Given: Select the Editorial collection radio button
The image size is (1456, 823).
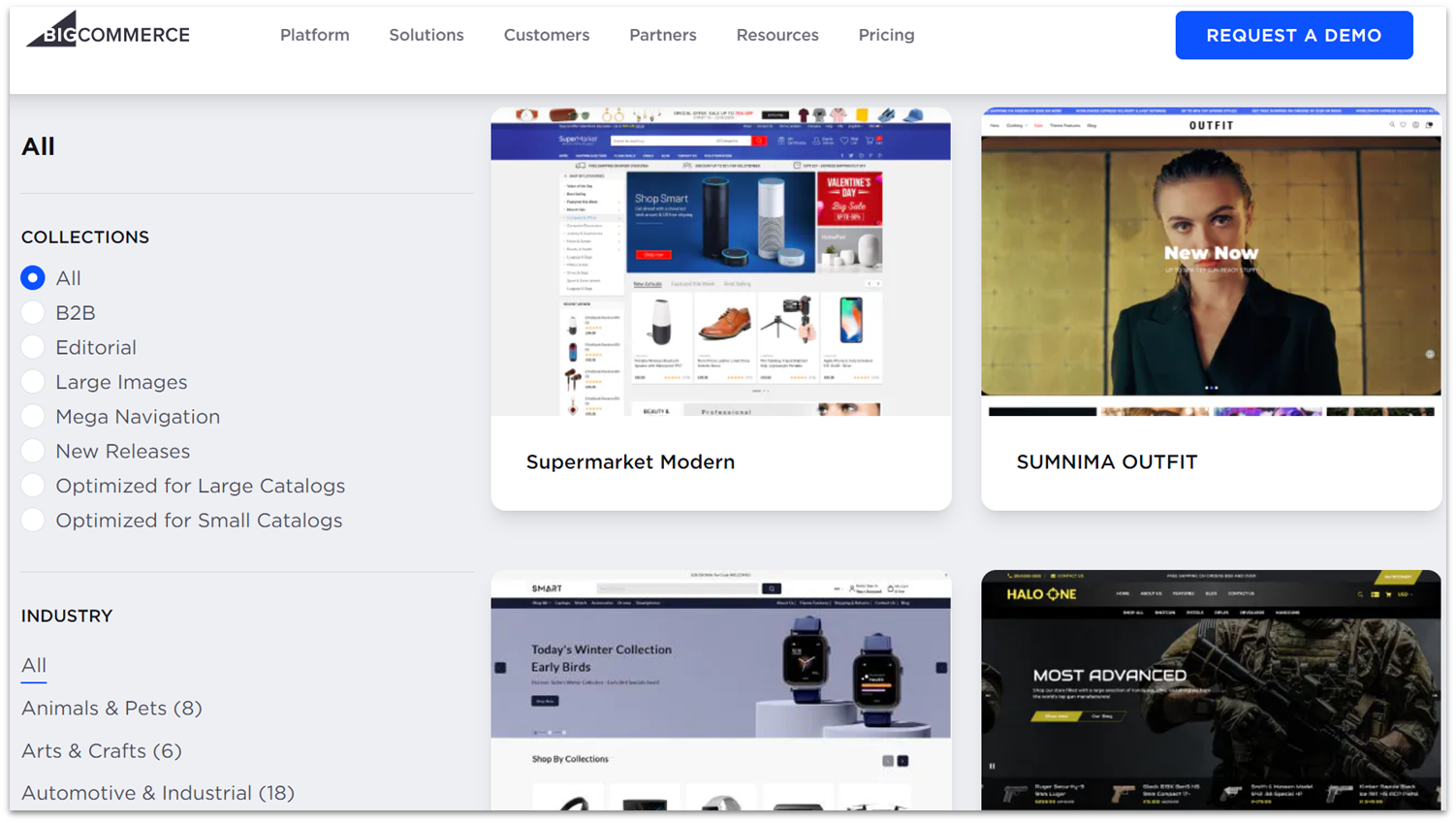Looking at the screenshot, I should tap(33, 347).
